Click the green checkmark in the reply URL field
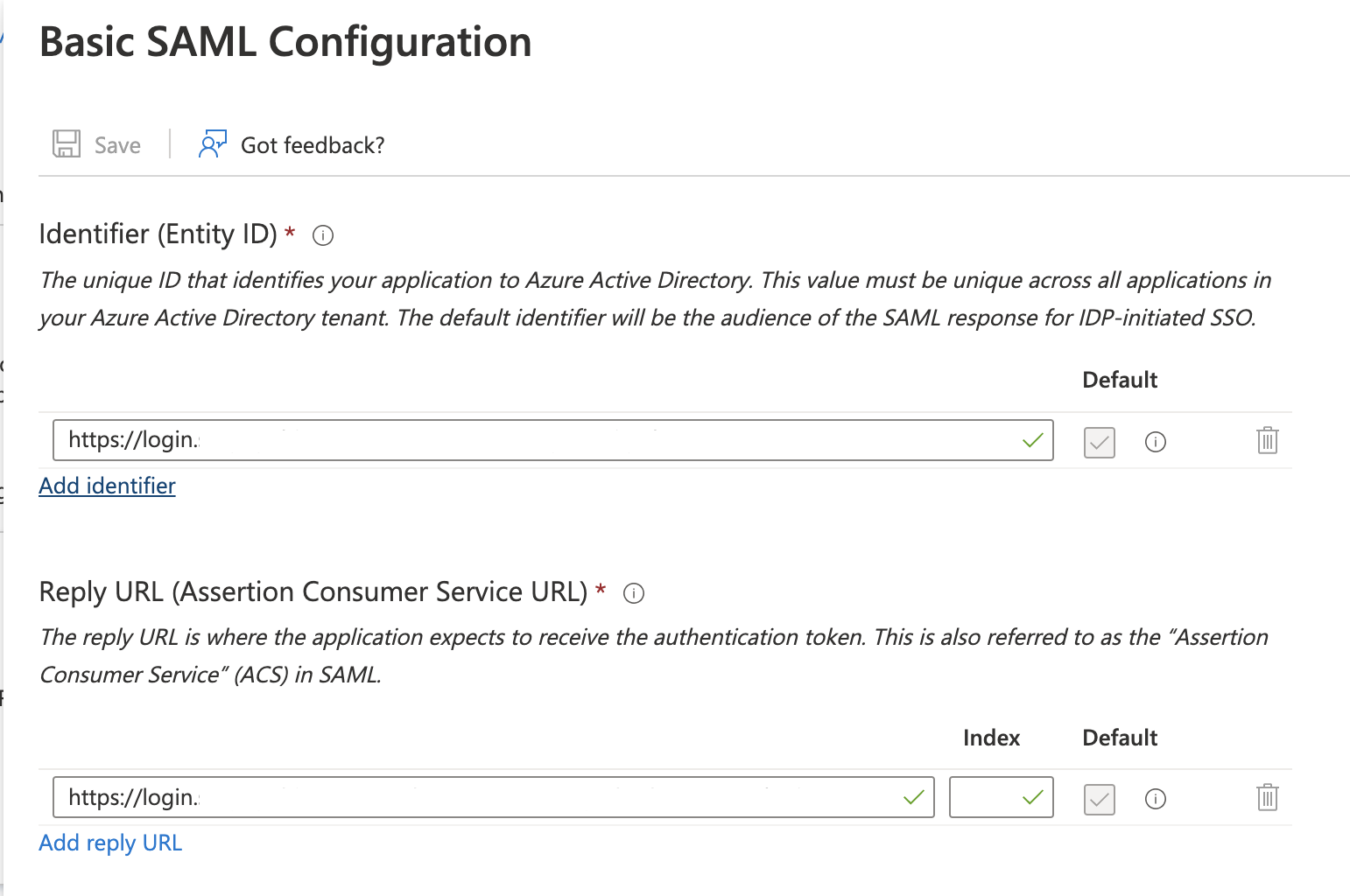 914,797
